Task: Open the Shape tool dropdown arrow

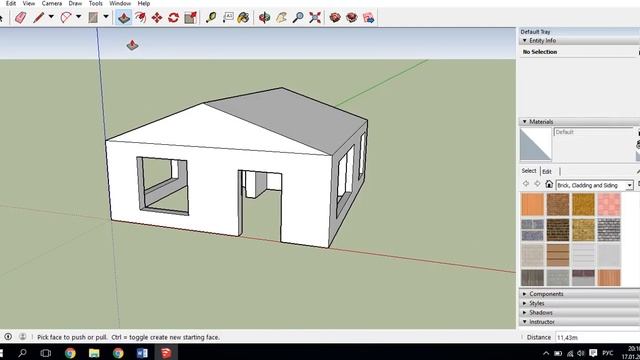Action: point(106,17)
